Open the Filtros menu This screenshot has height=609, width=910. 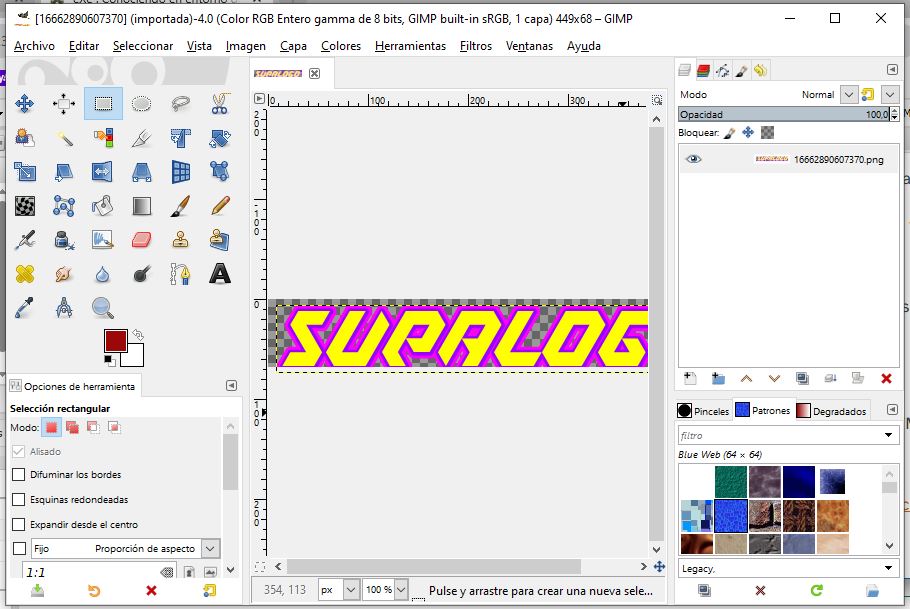[x=475, y=46]
